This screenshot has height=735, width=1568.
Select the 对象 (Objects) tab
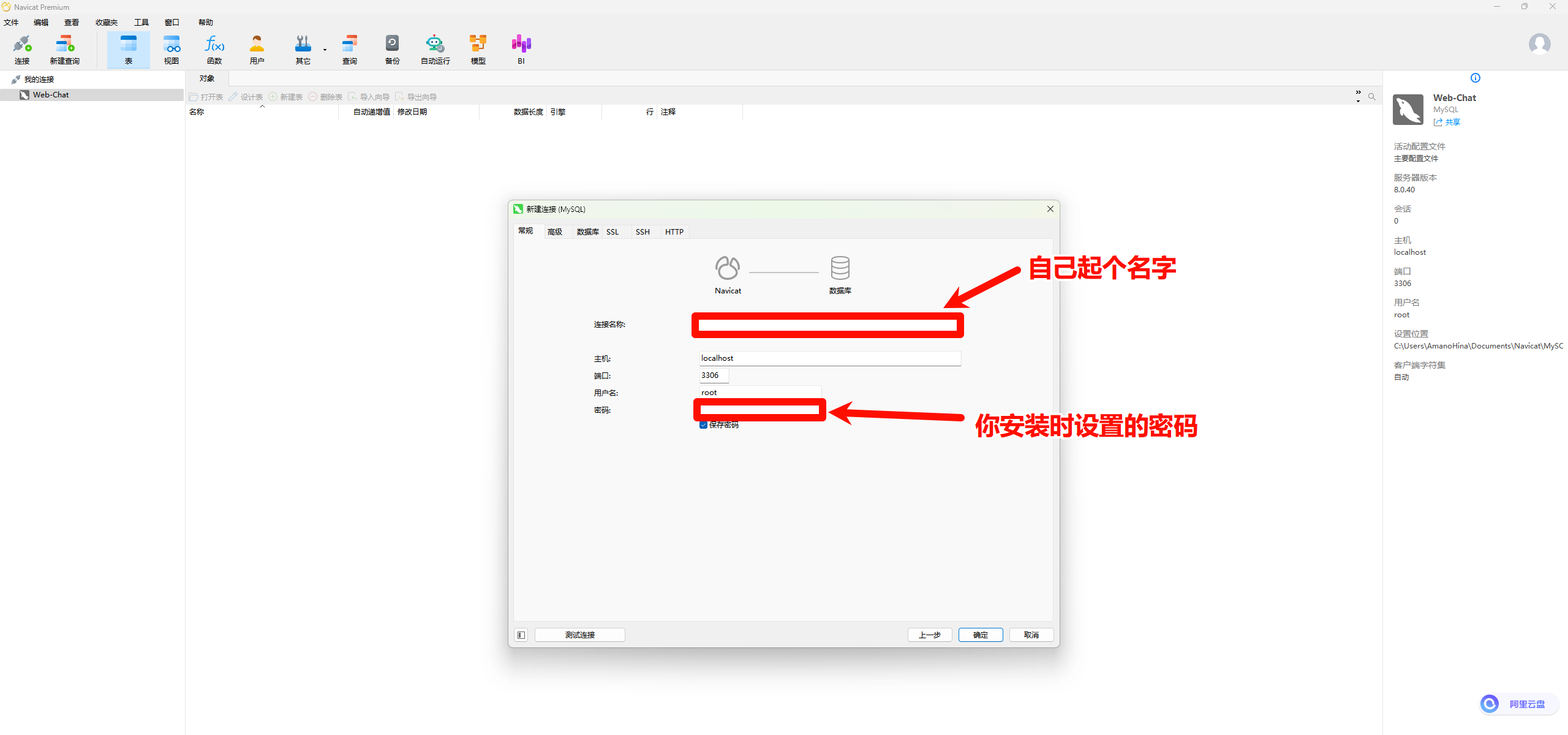pyautogui.click(x=207, y=78)
